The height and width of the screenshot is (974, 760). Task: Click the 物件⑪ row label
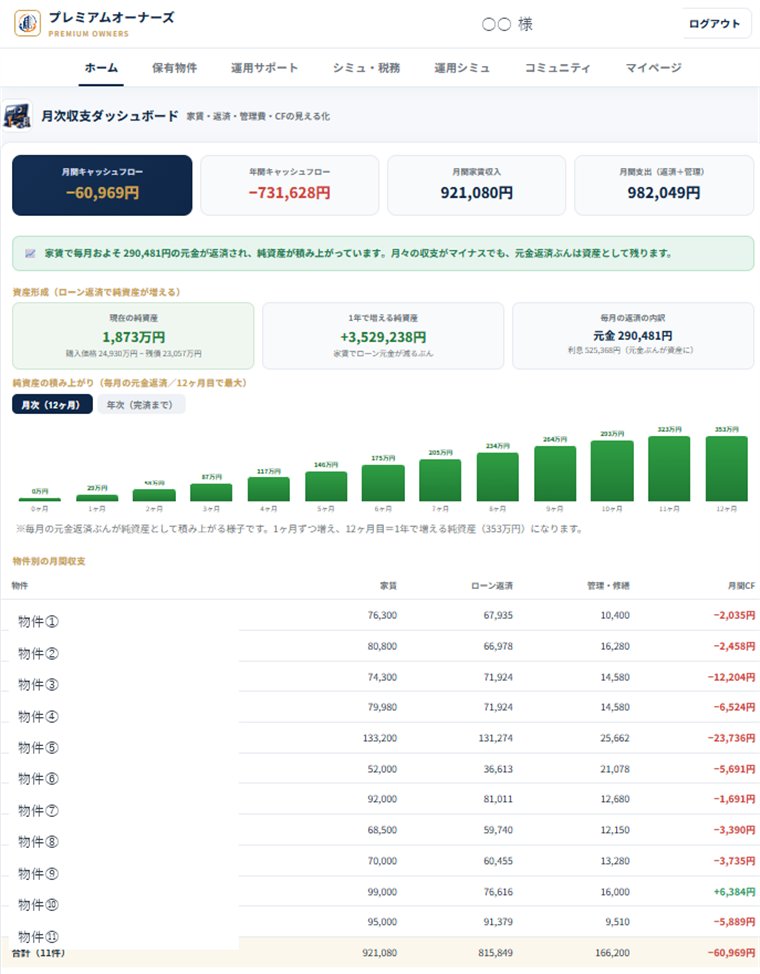38,936
